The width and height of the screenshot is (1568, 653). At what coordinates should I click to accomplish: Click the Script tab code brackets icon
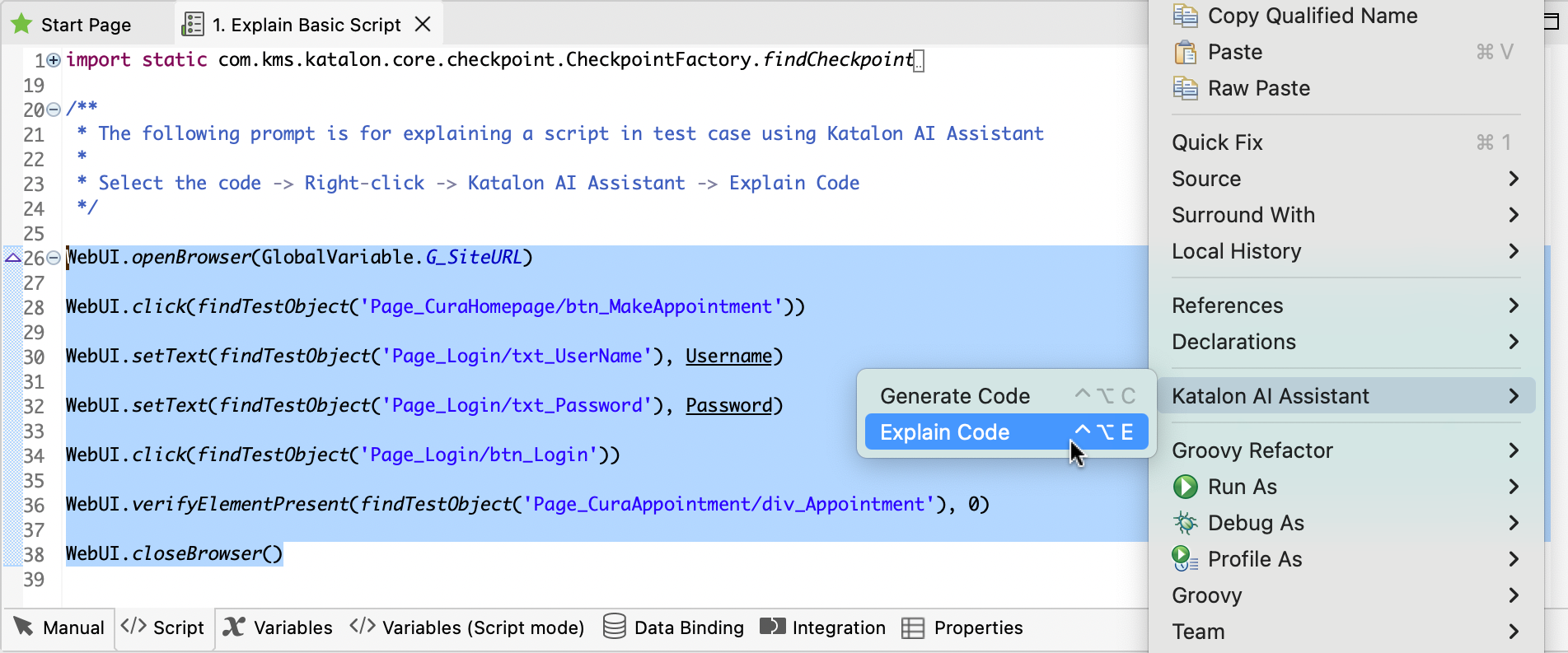(x=133, y=626)
